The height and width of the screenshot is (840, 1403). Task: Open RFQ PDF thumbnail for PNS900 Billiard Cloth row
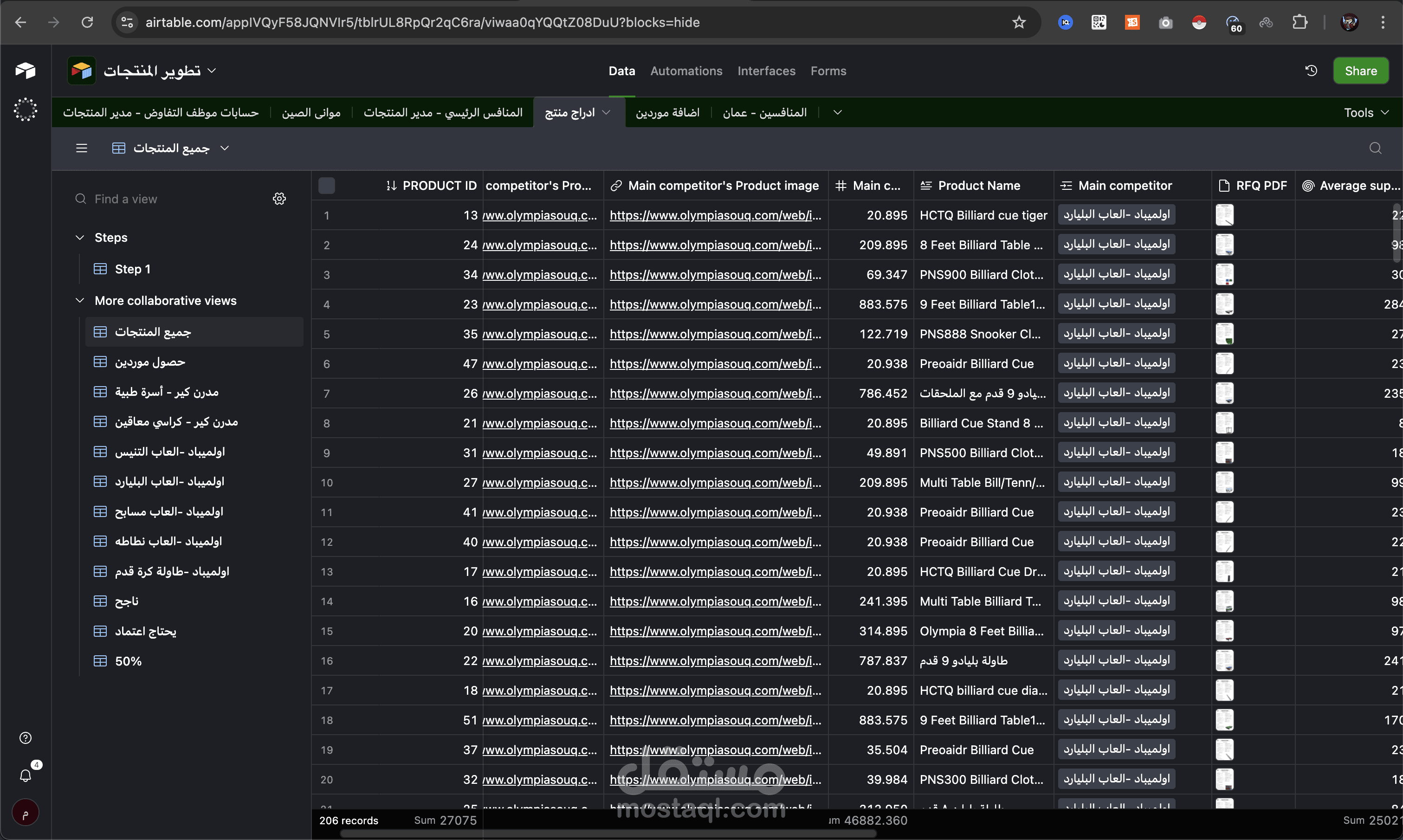point(1225,275)
